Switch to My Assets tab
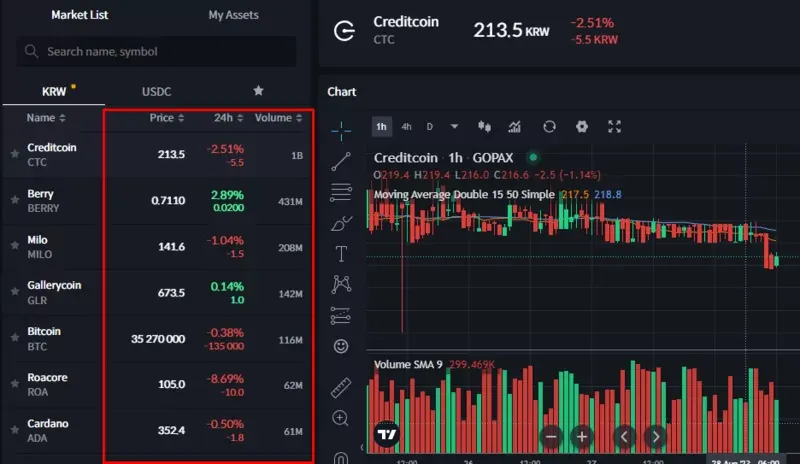 [x=233, y=15]
